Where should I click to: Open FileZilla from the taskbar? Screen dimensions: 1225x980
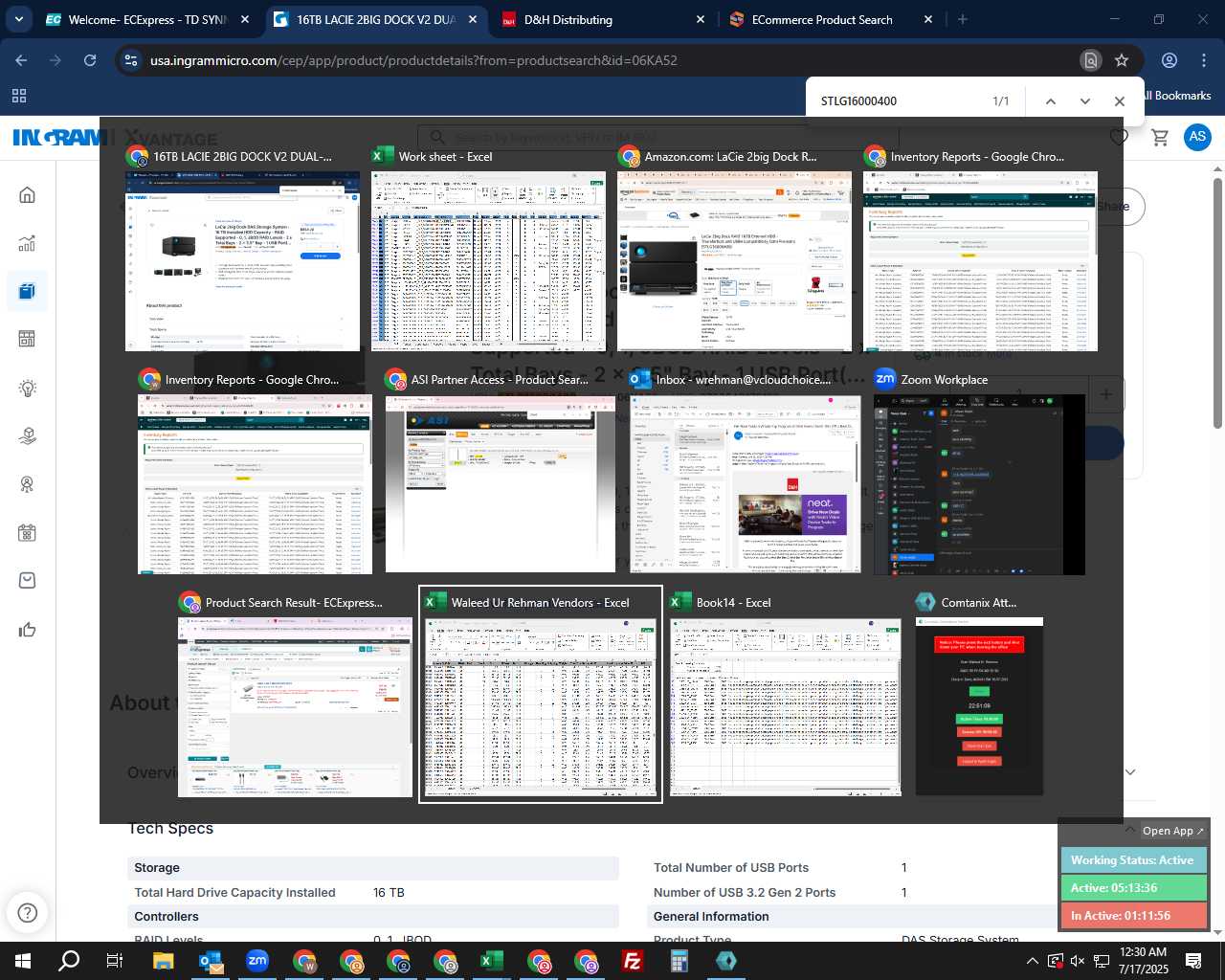point(633,961)
